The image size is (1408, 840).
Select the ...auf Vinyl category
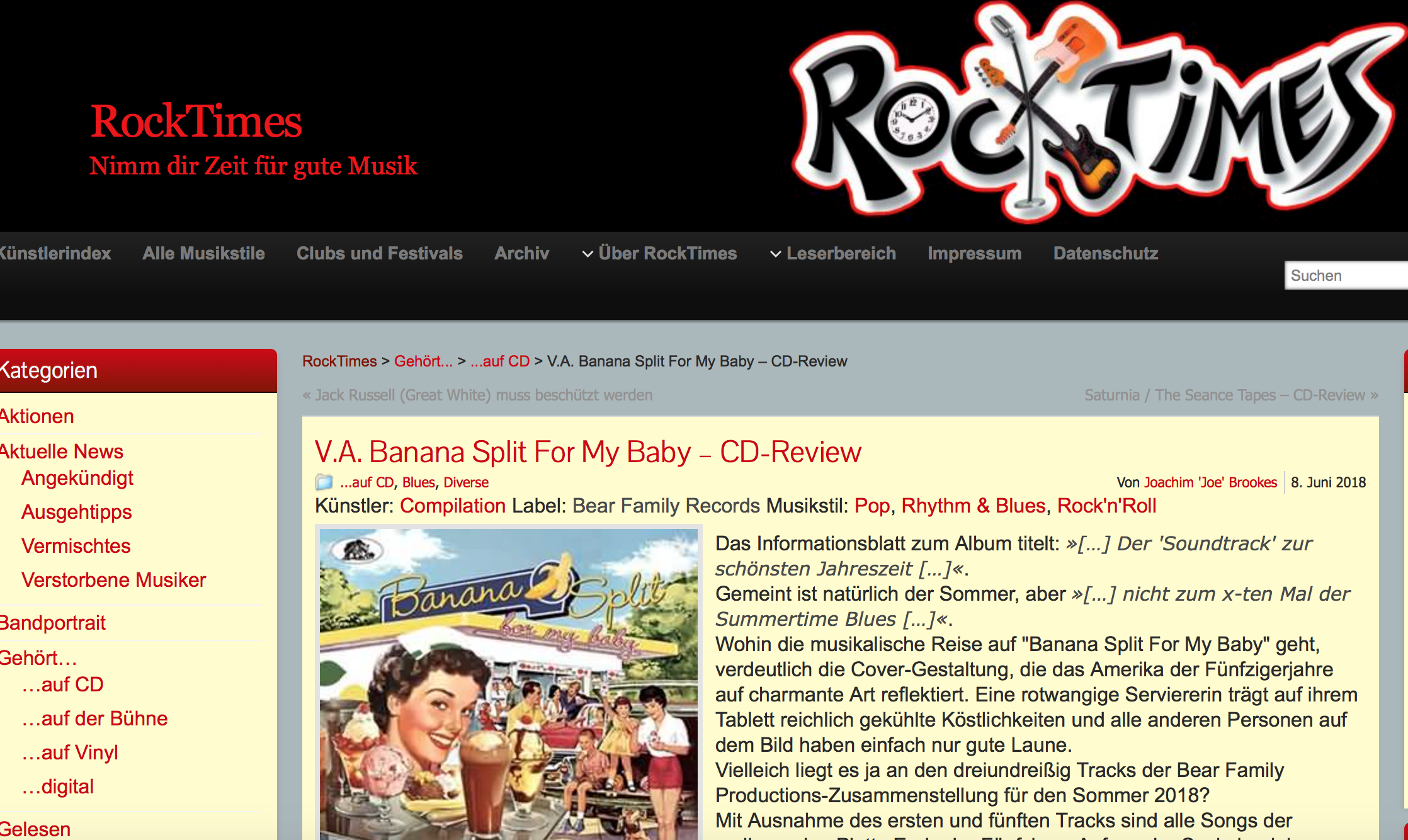click(70, 752)
